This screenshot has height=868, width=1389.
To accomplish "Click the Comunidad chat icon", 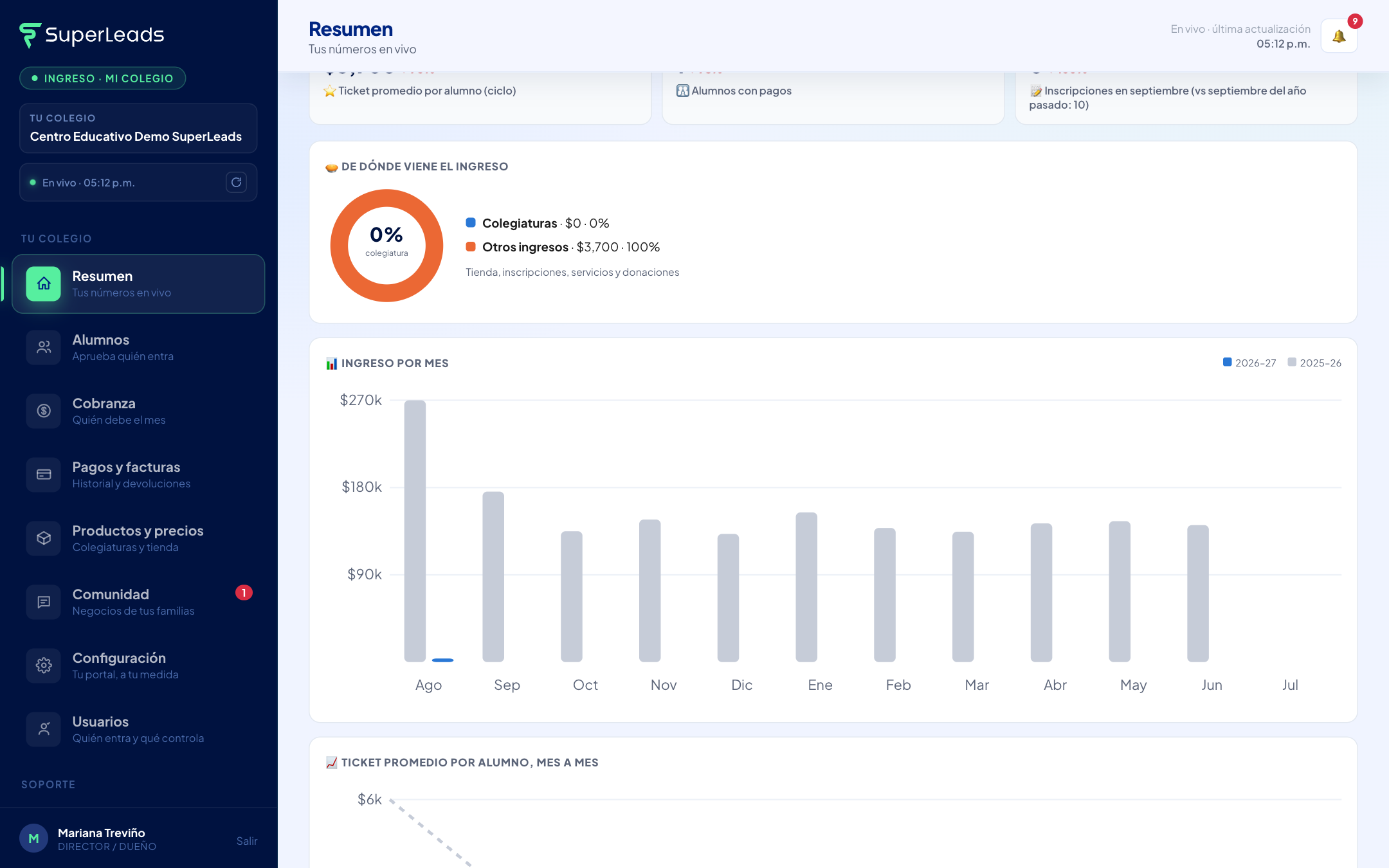I will pyautogui.click(x=44, y=602).
